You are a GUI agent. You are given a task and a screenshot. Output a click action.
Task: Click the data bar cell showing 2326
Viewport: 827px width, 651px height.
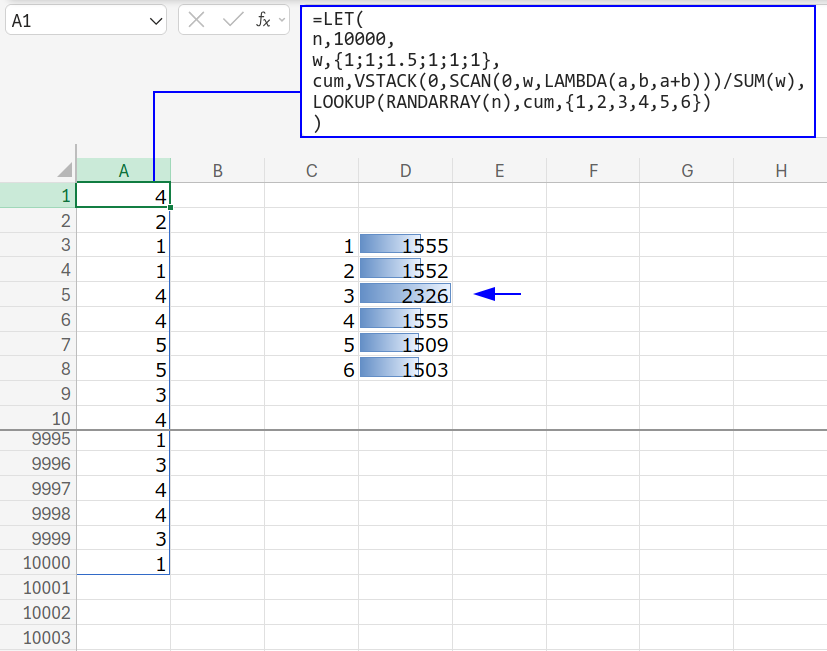[405, 295]
